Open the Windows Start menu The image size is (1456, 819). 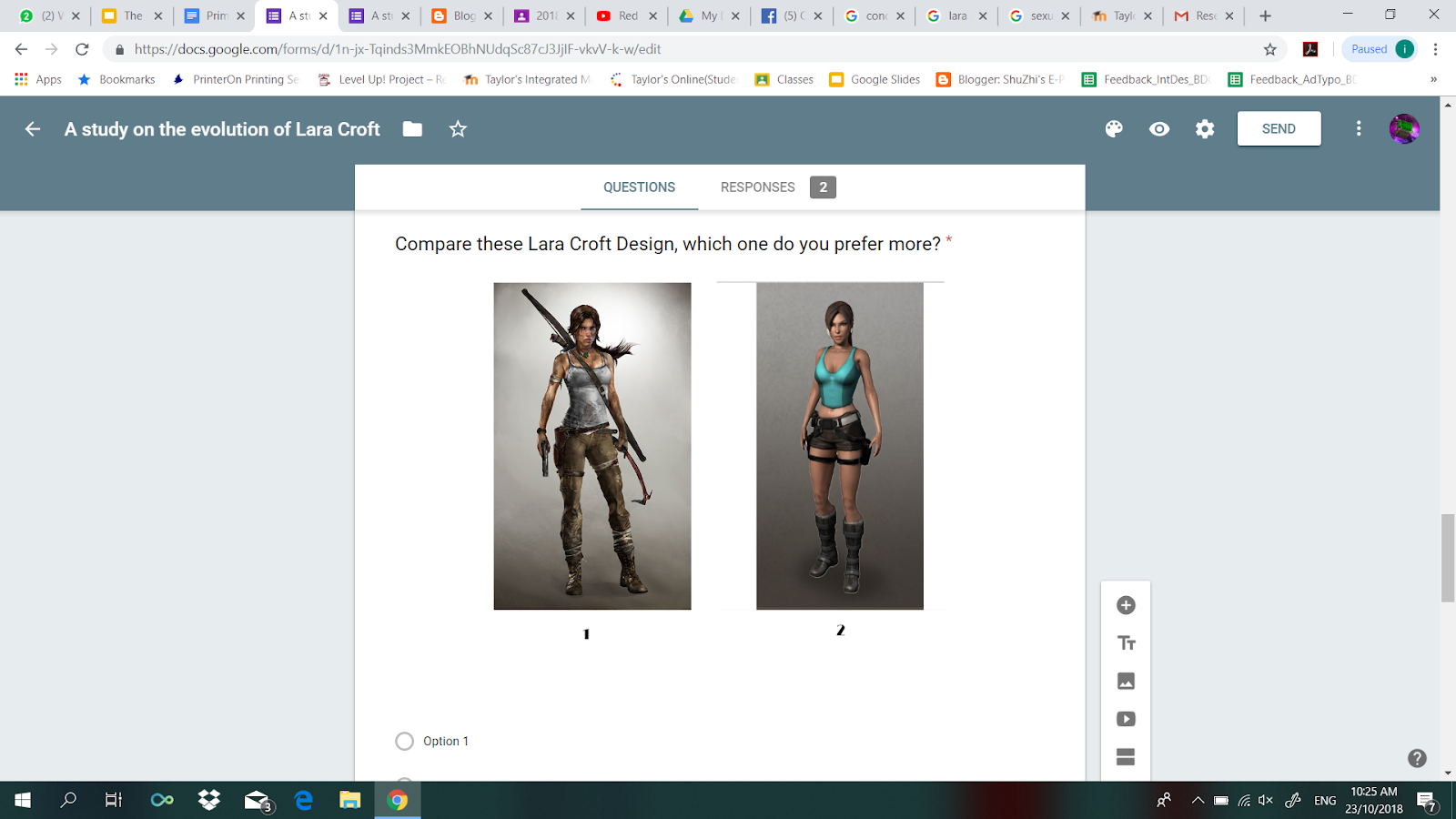pyautogui.click(x=23, y=800)
